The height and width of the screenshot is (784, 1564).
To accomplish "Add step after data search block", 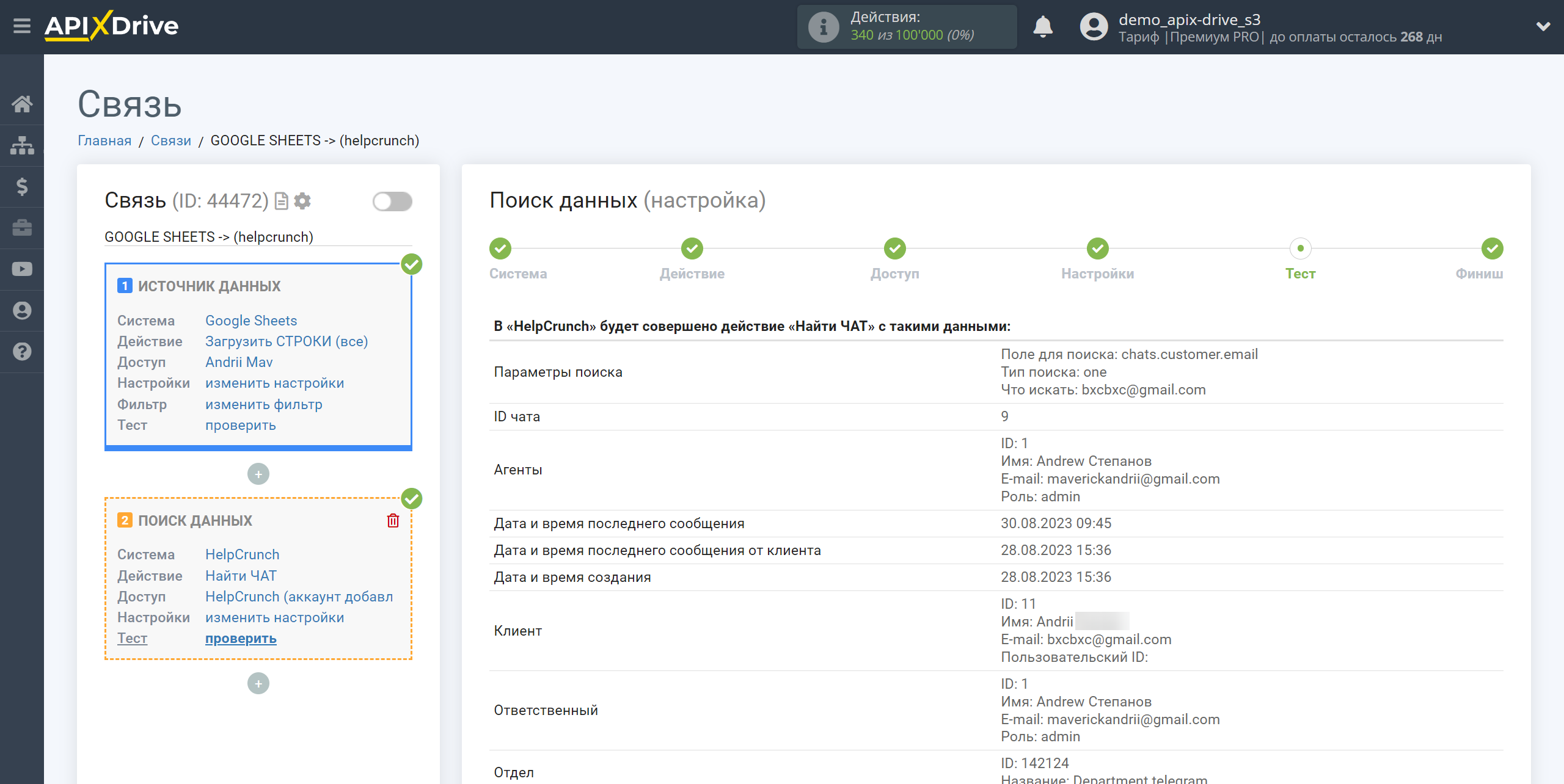I will click(x=258, y=683).
